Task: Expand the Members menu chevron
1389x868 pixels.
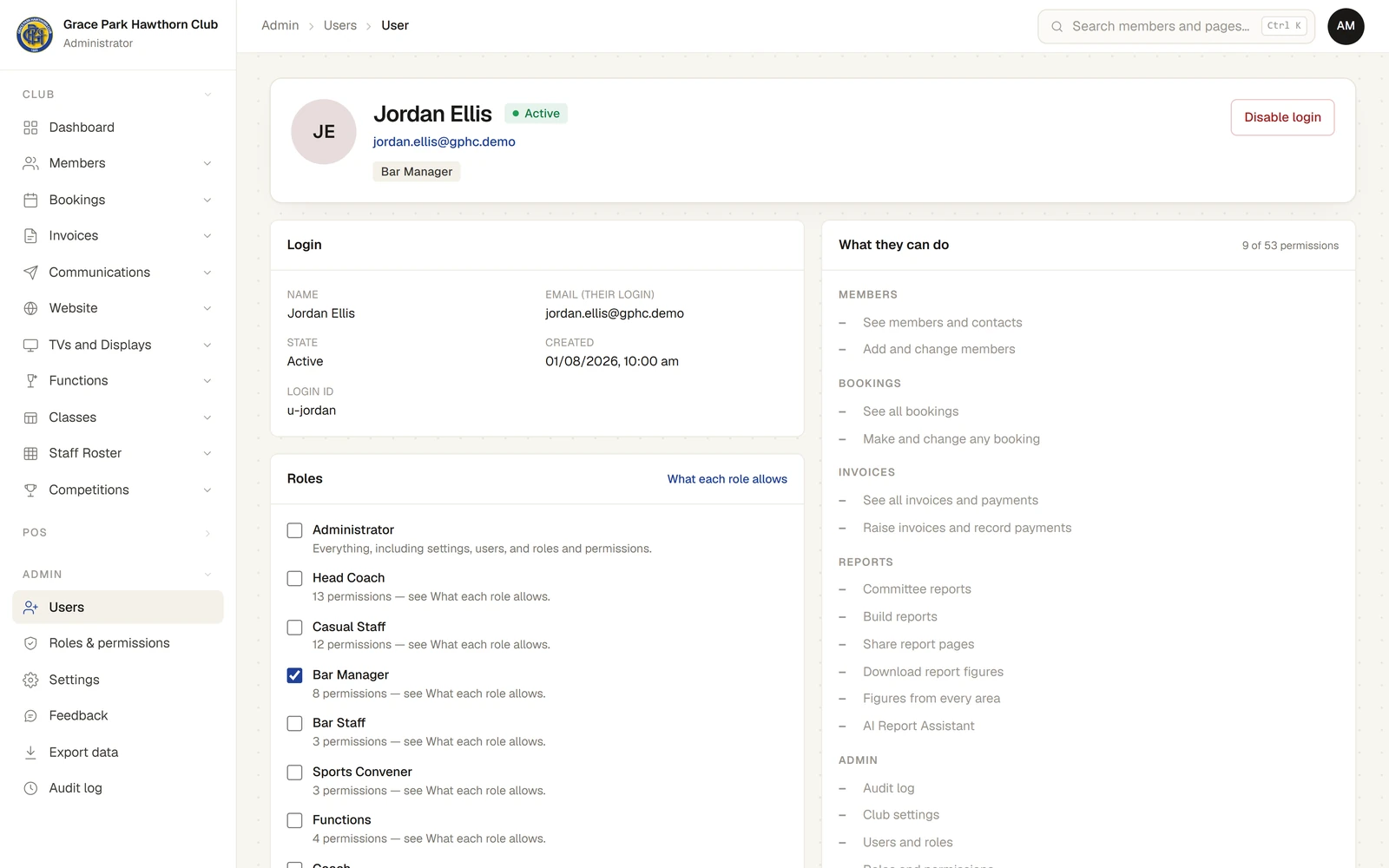Action: coord(207,163)
